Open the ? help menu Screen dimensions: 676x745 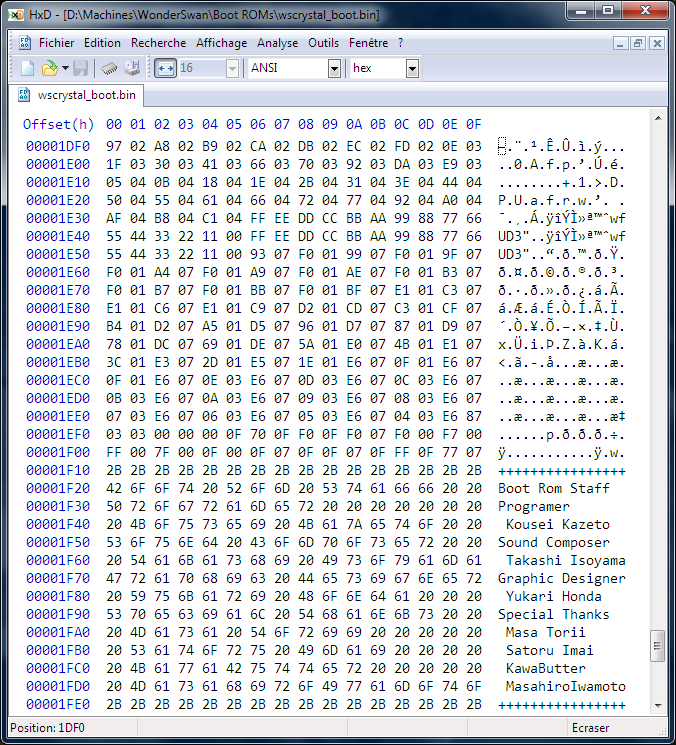click(x=400, y=43)
